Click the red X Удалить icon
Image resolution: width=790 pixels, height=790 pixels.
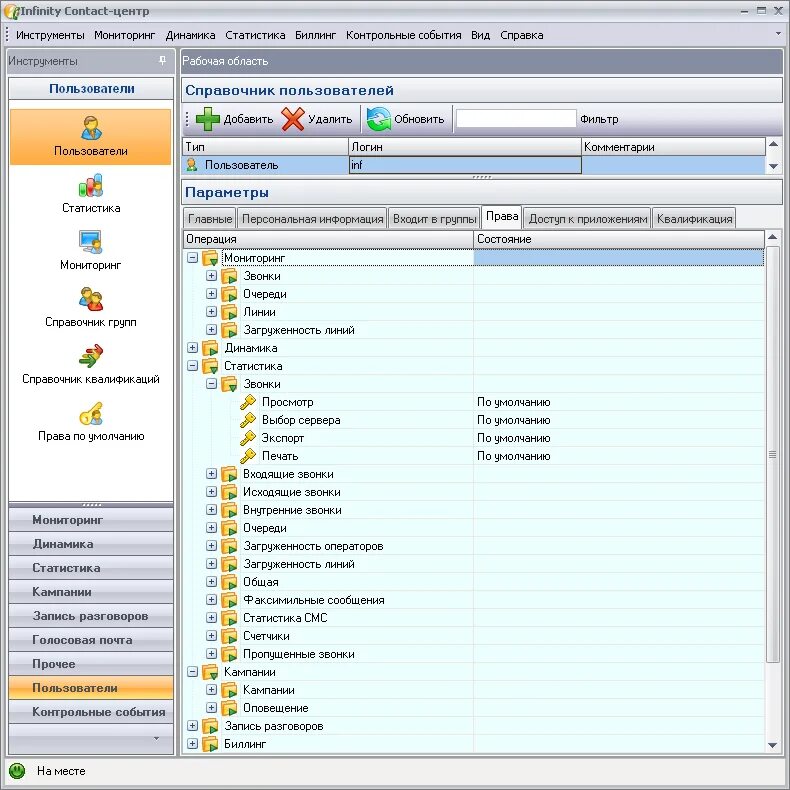(293, 119)
